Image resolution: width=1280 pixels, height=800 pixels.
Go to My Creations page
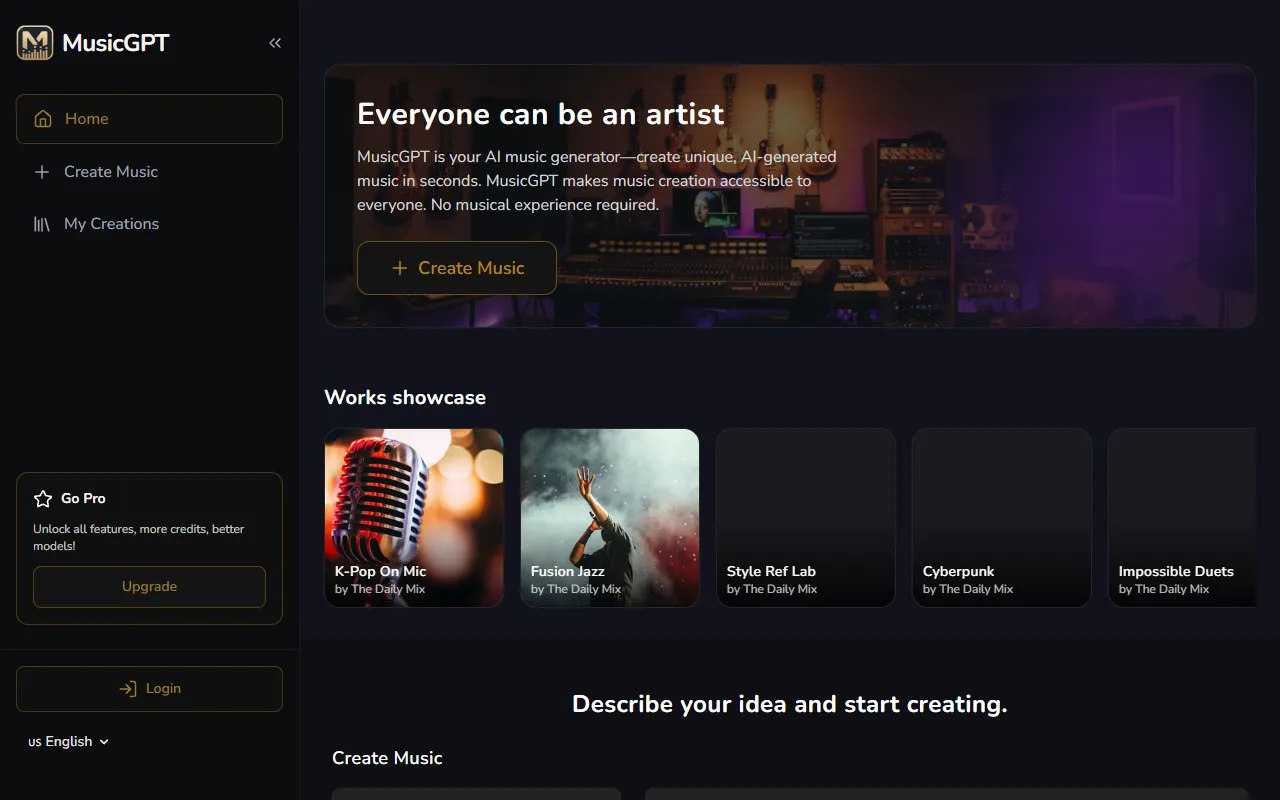pos(111,224)
